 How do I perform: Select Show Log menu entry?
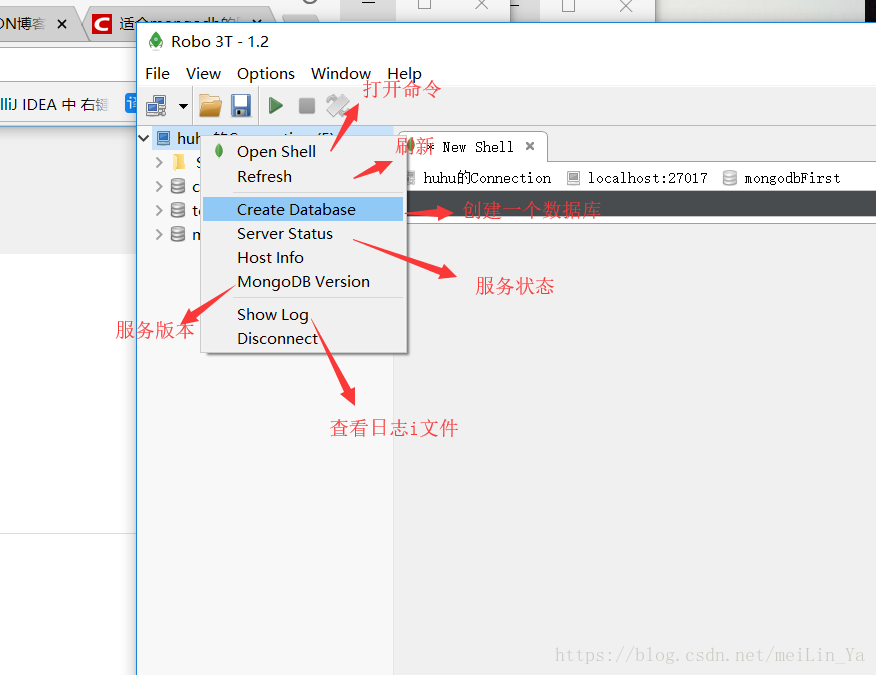(302, 315)
